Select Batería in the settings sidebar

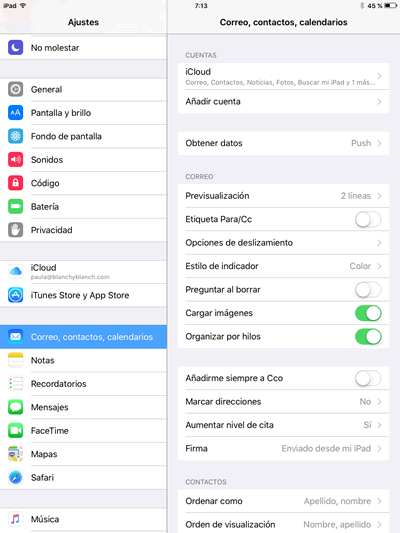pyautogui.click(x=83, y=206)
